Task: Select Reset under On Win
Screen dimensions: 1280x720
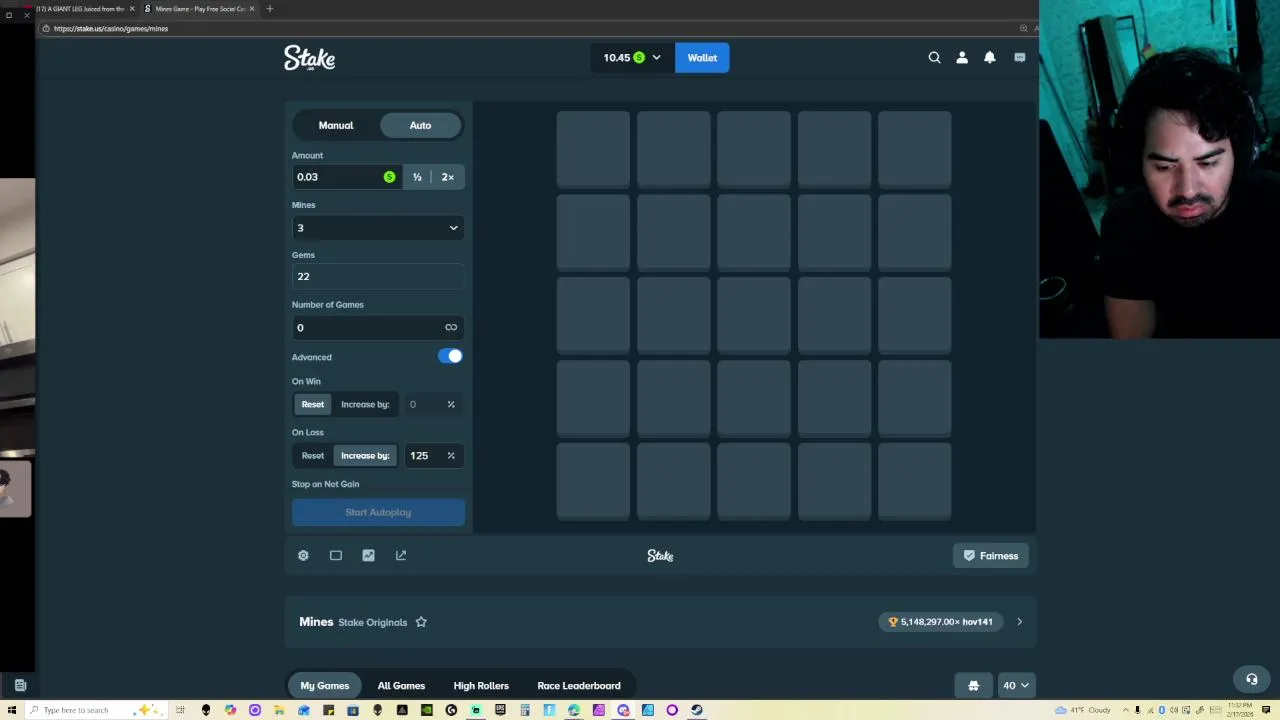Action: click(312, 404)
